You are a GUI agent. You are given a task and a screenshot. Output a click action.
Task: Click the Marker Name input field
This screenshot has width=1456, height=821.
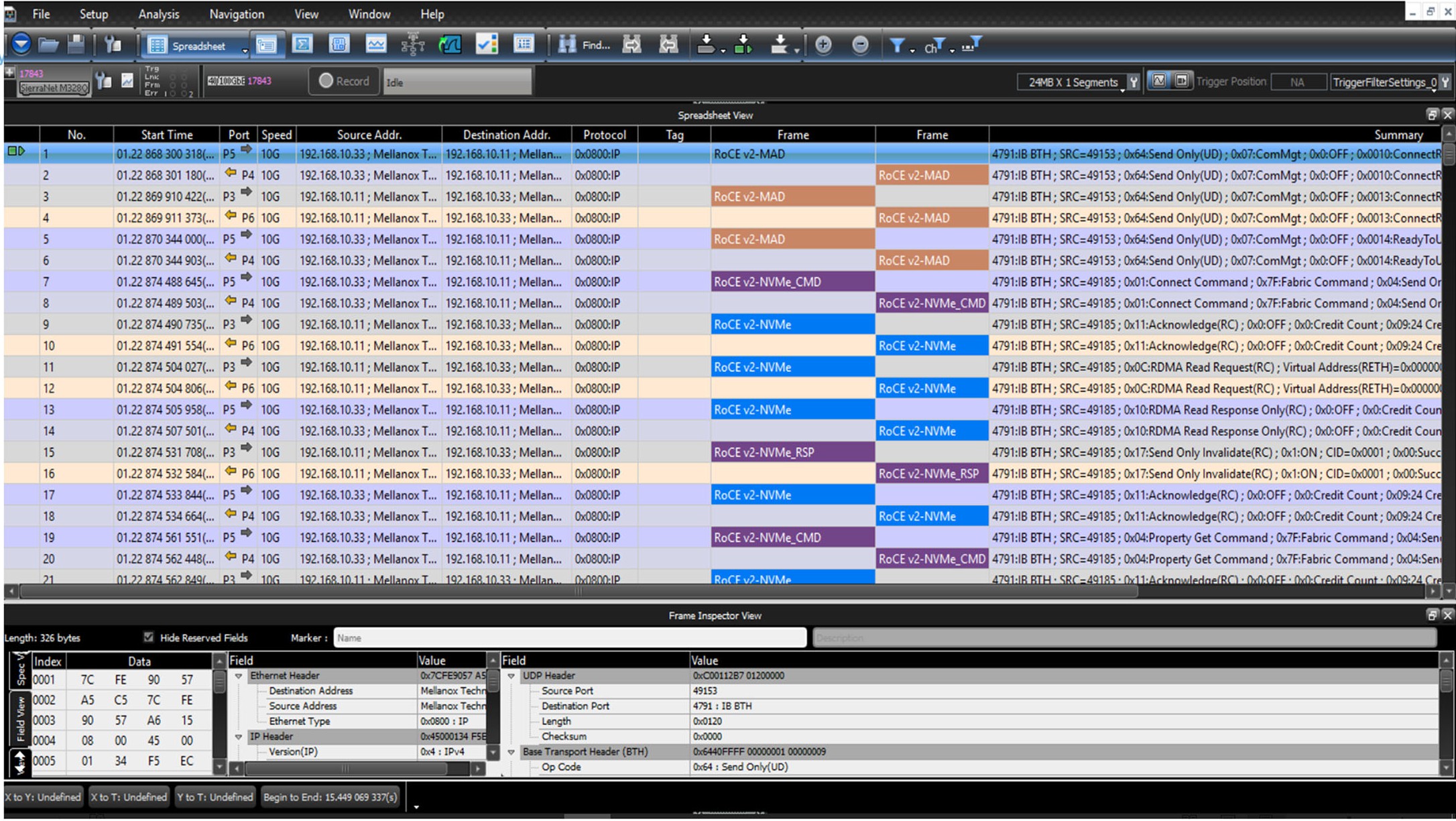point(570,637)
